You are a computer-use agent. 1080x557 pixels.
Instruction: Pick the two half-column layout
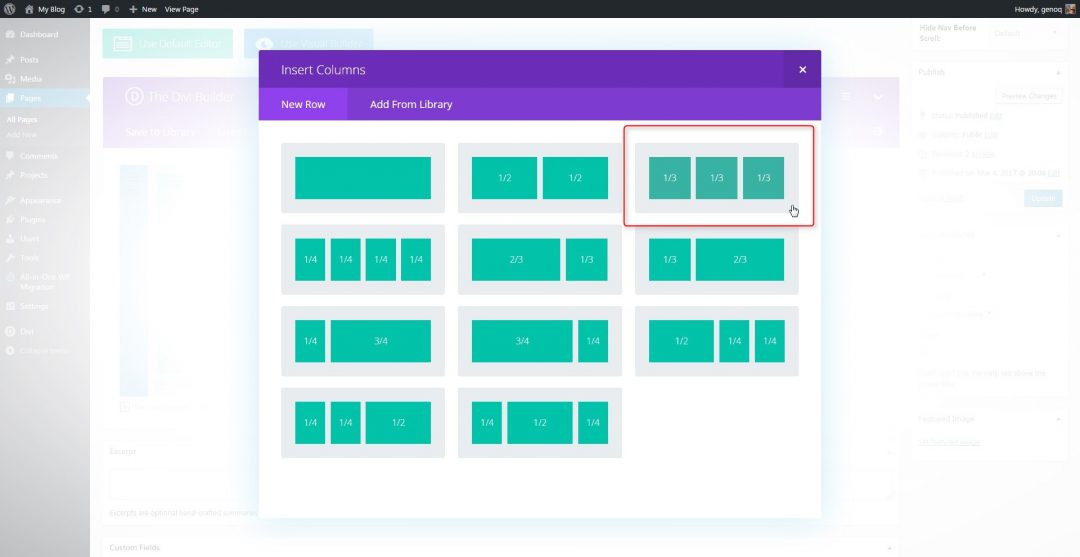coord(540,178)
